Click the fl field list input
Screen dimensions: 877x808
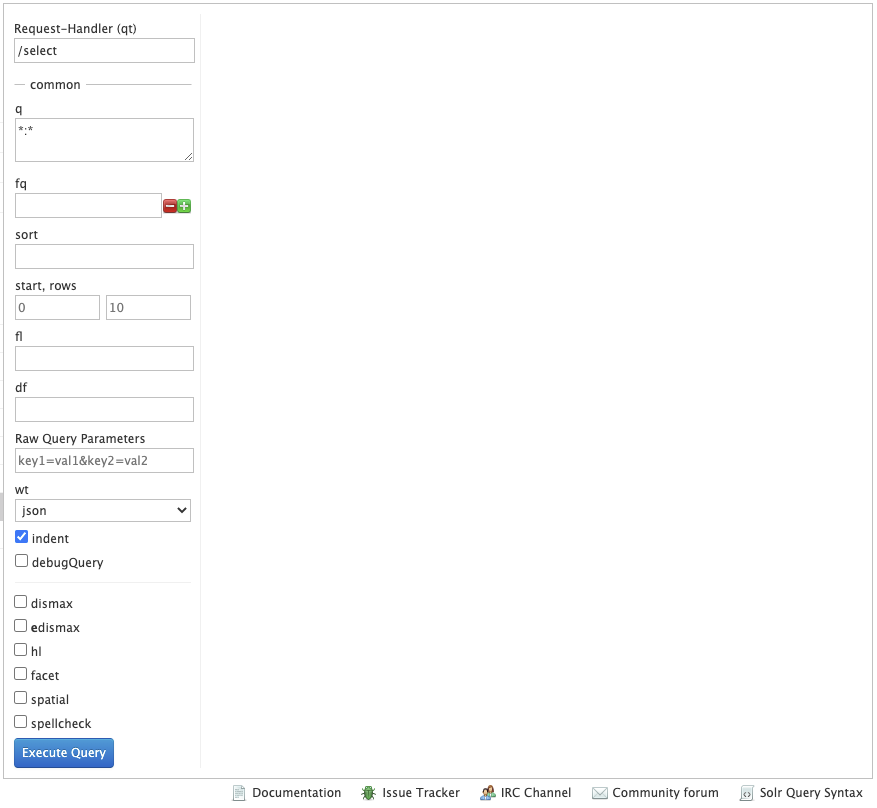(105, 358)
